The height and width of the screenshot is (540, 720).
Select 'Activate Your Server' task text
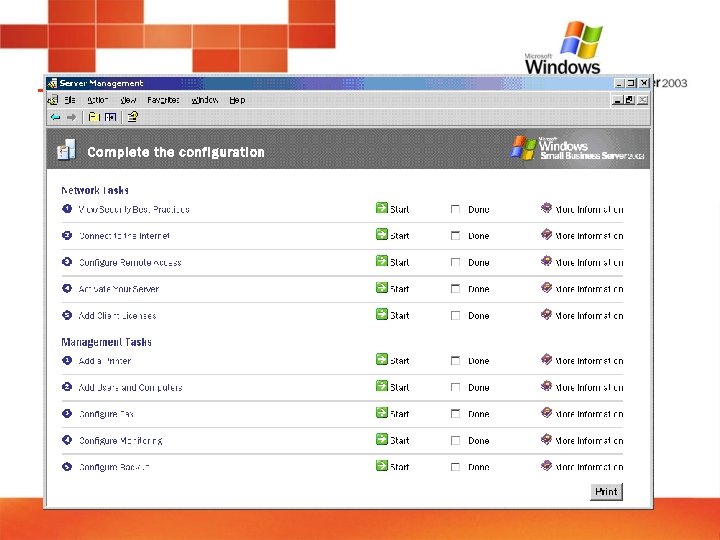(118, 289)
